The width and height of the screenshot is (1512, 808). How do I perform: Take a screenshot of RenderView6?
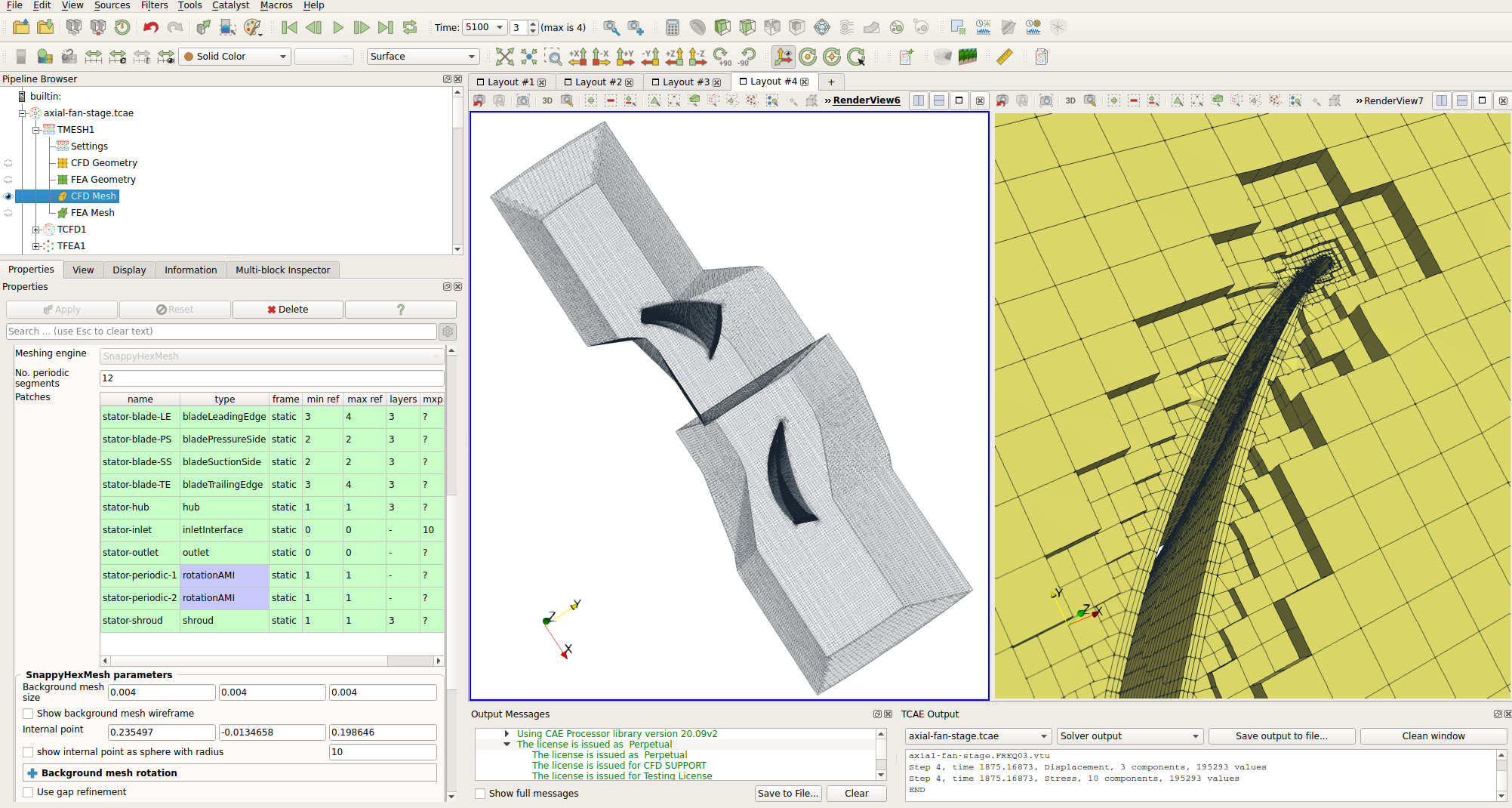pos(523,100)
